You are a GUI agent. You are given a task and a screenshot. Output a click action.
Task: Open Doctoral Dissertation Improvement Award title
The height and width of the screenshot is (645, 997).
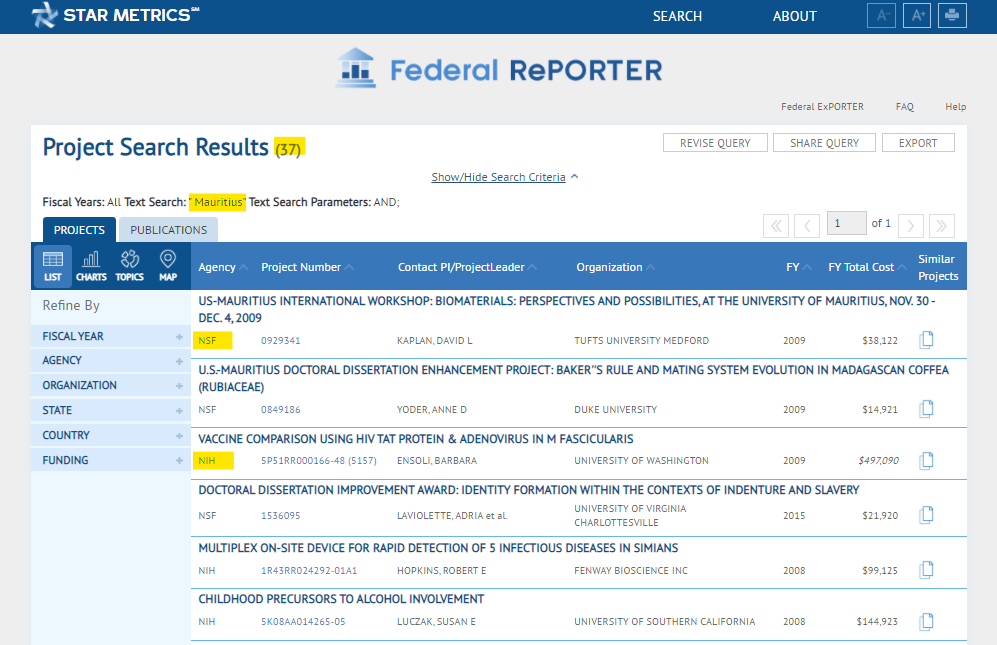click(x=528, y=490)
